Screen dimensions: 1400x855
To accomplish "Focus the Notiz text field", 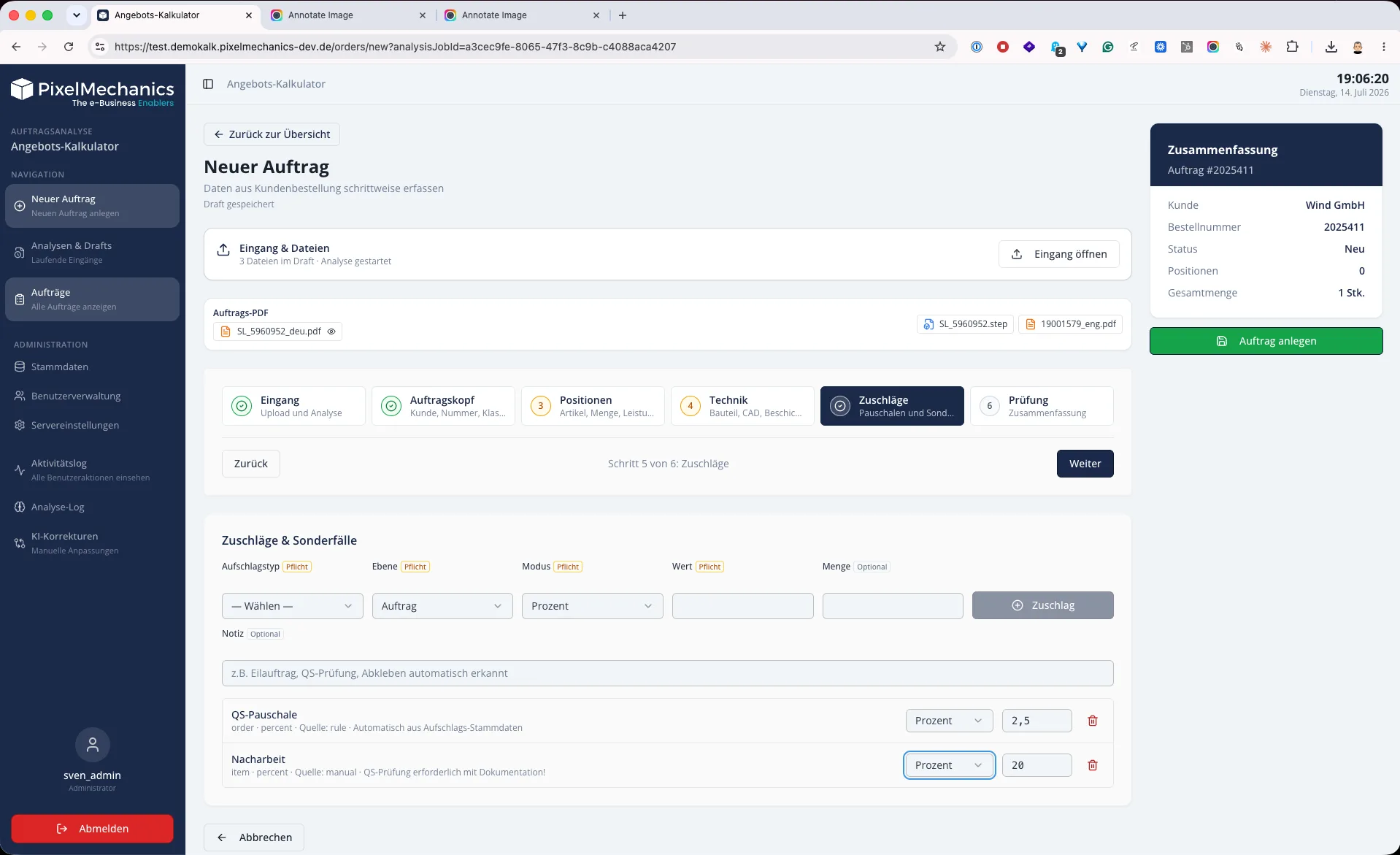I will coord(667,673).
